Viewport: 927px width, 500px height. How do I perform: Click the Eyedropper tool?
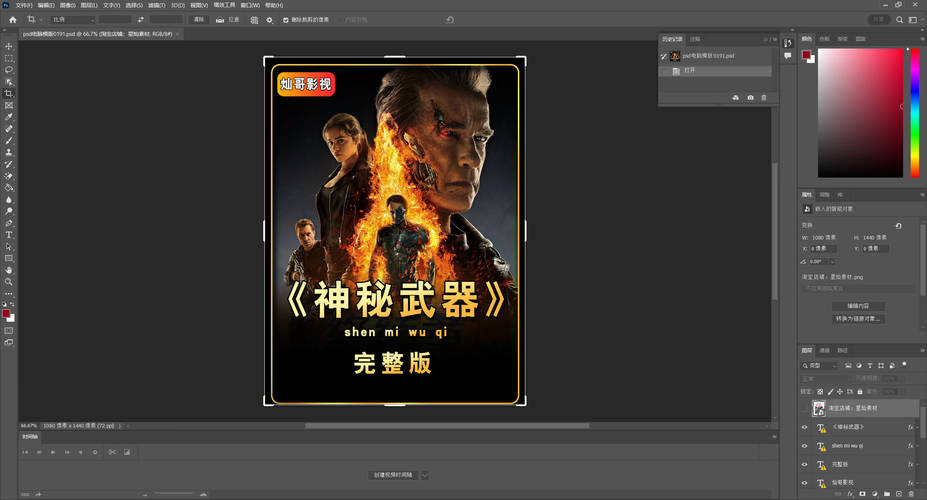(9, 117)
